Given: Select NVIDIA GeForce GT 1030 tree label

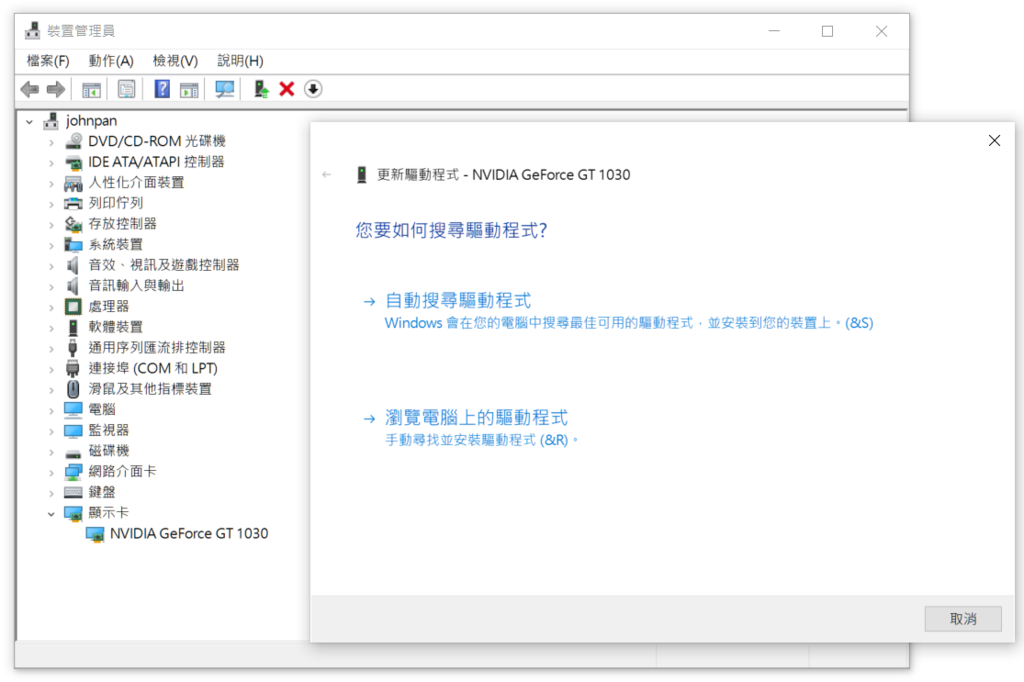Looking at the screenshot, I should (189, 534).
